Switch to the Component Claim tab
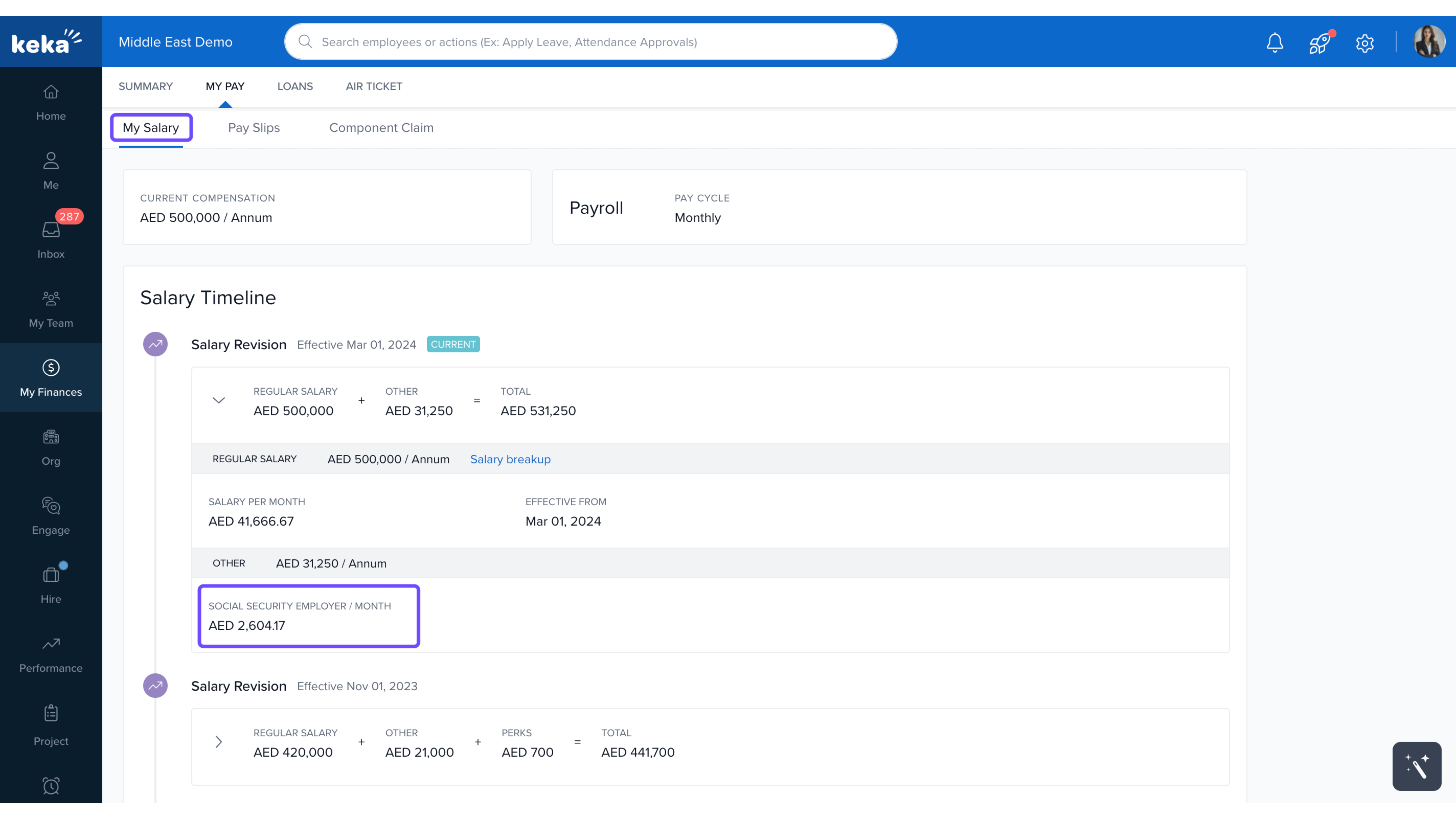 click(x=381, y=128)
